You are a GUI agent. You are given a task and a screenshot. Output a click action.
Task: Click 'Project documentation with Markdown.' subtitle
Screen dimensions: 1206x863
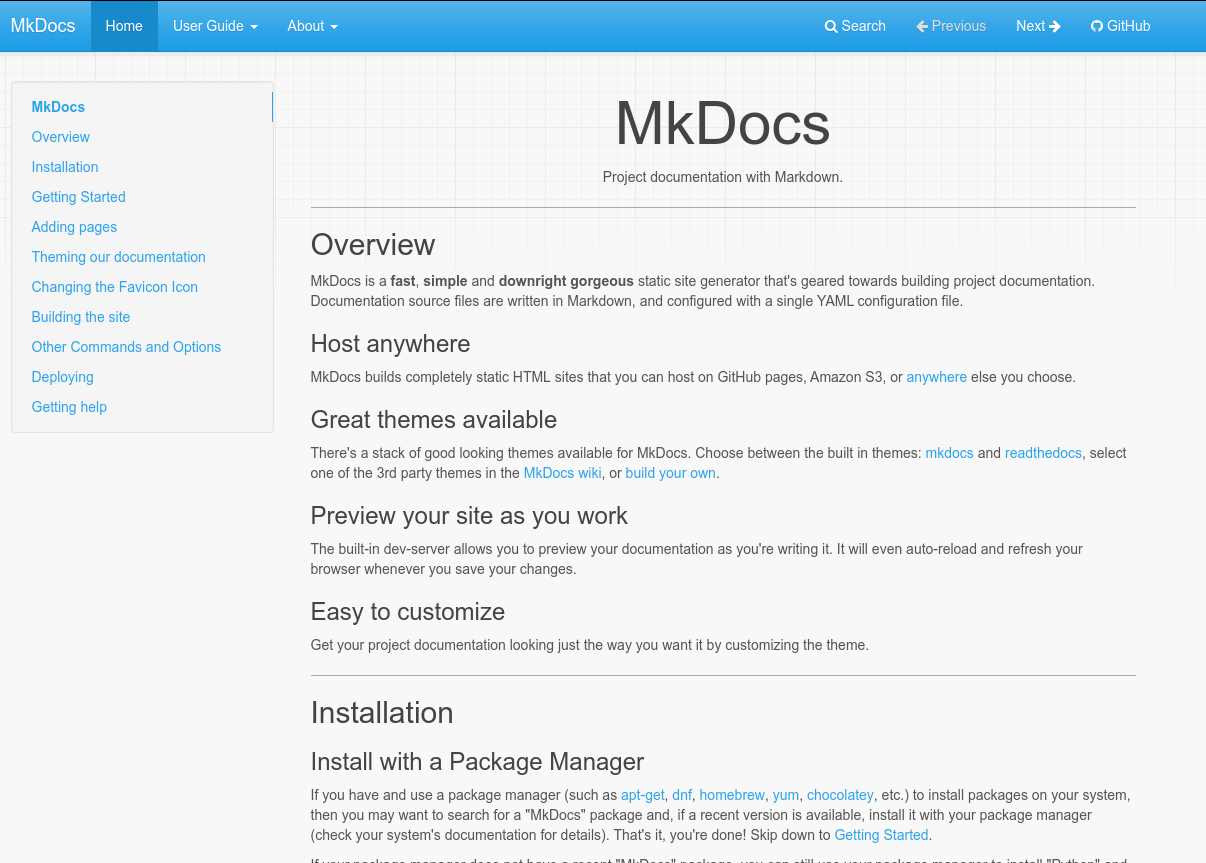tap(723, 177)
